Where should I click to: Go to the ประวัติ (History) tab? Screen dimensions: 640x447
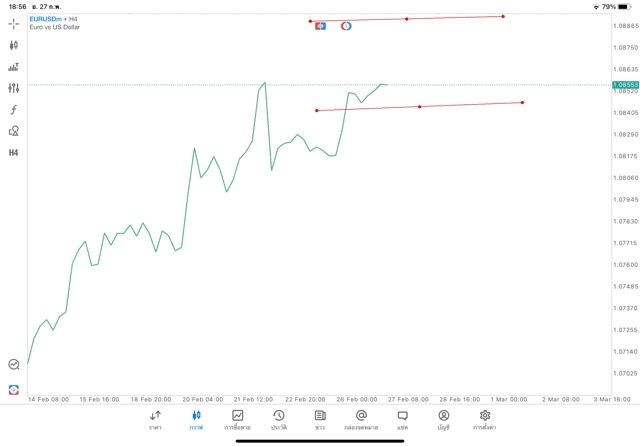pyautogui.click(x=279, y=419)
